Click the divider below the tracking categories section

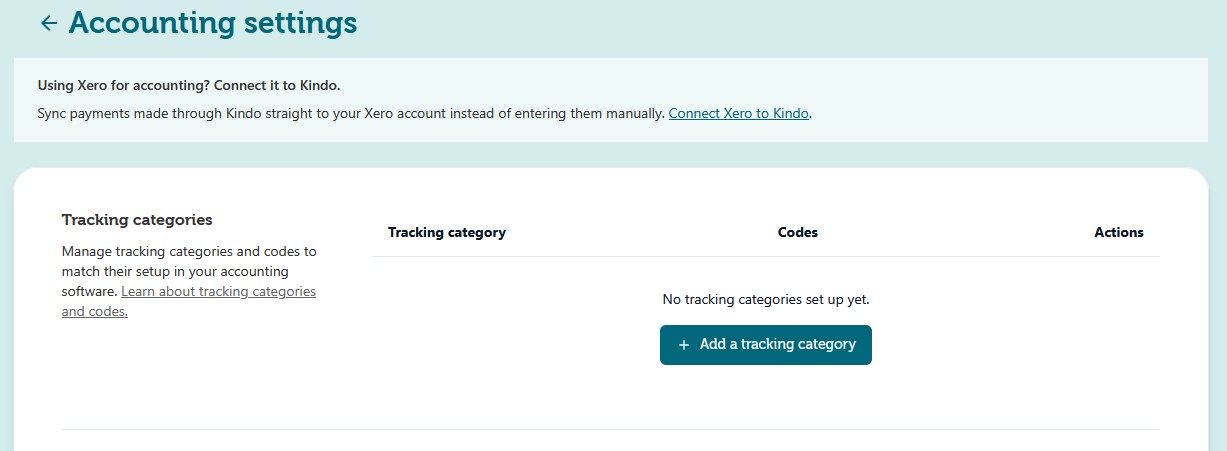(x=610, y=430)
